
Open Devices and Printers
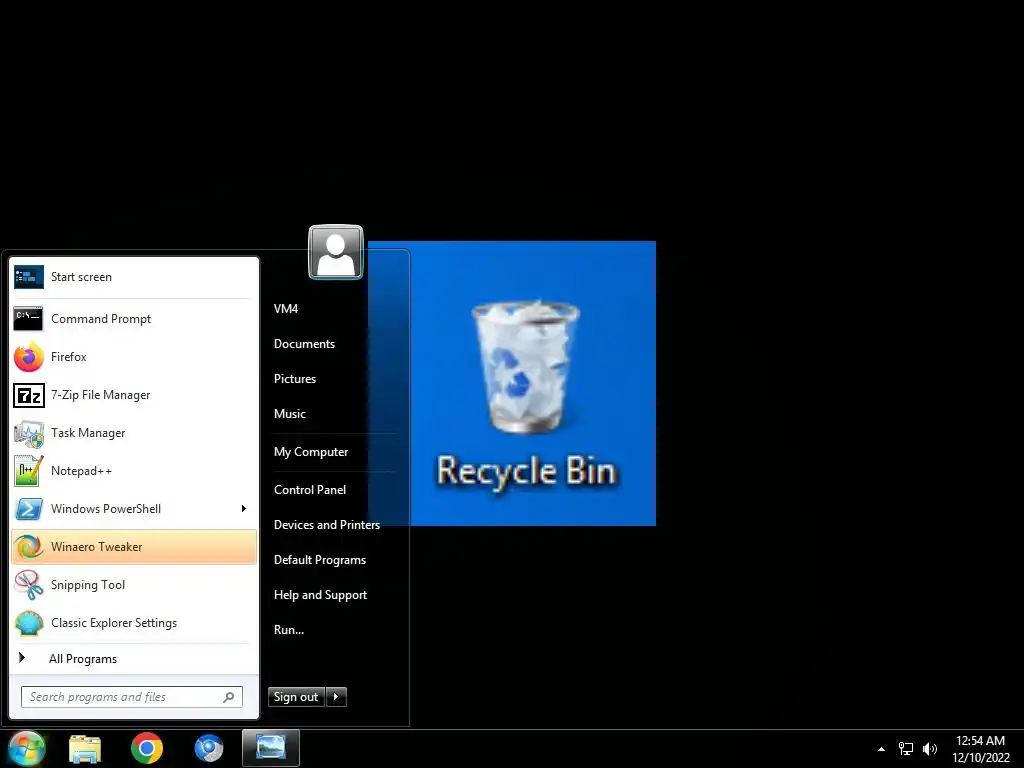pos(327,525)
